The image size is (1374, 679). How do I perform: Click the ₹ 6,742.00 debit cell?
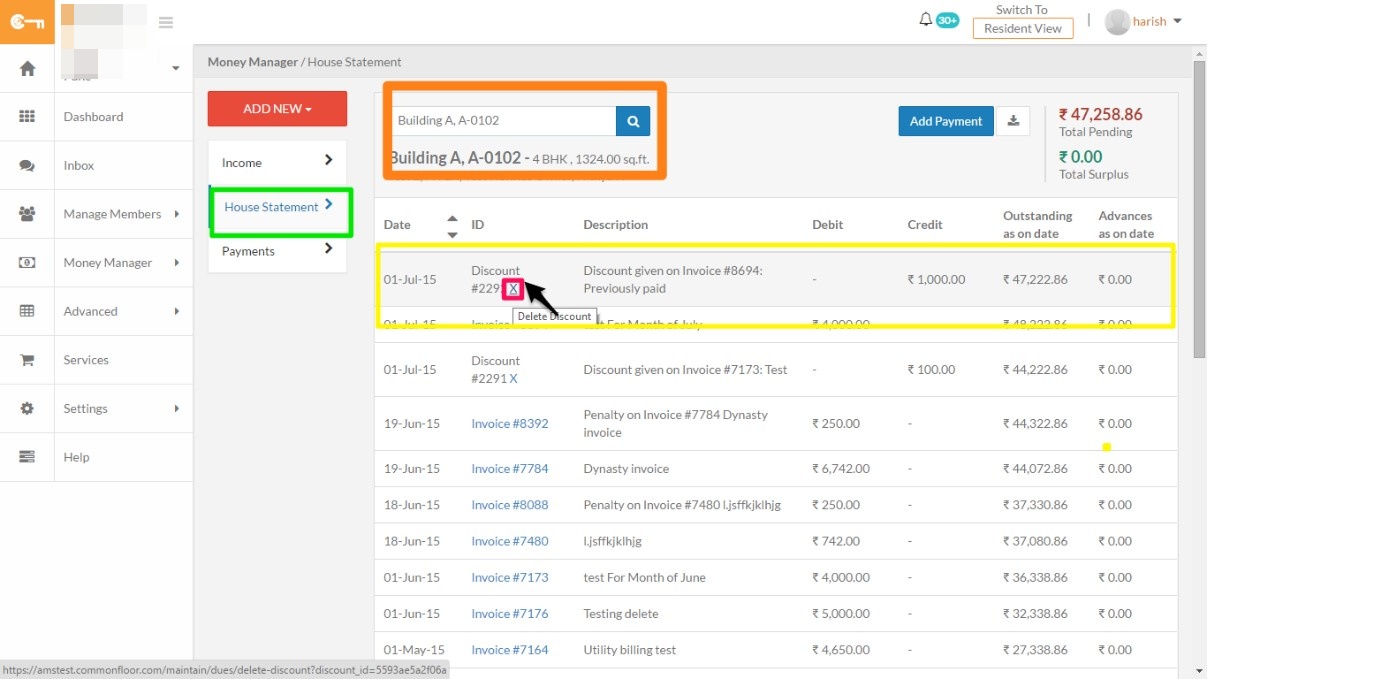point(841,469)
